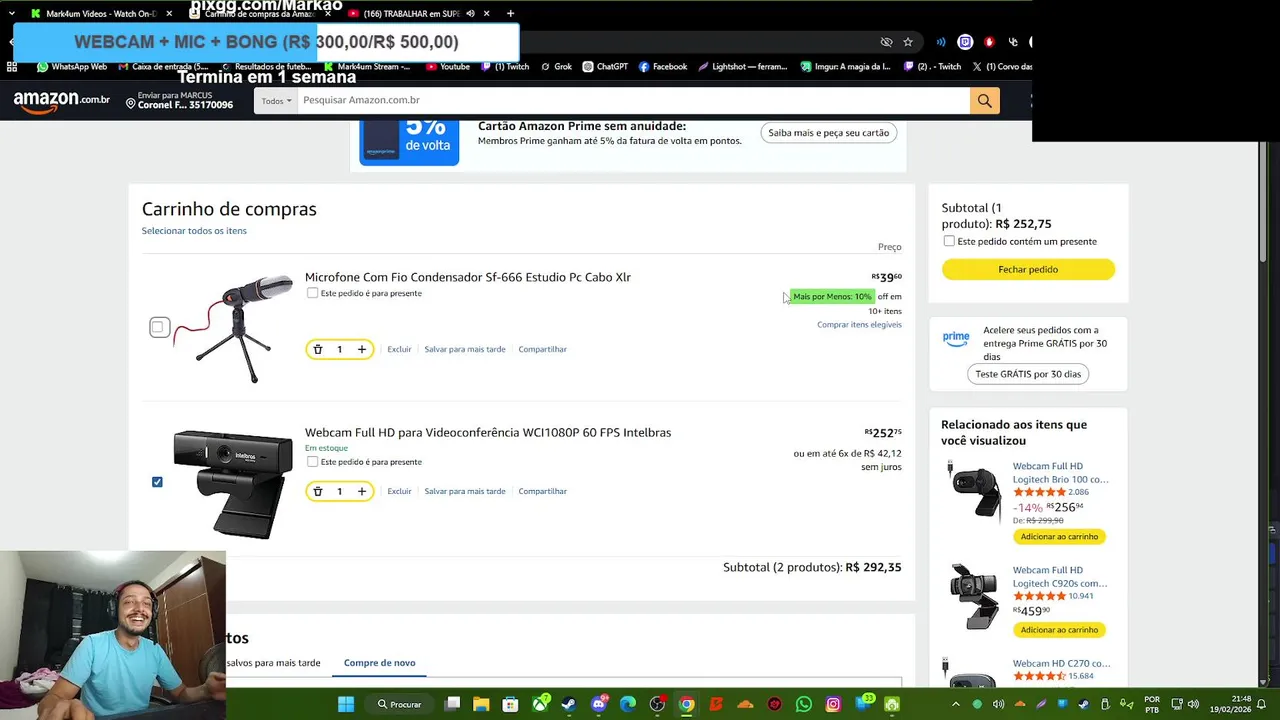Open File Explorer from the taskbar
This screenshot has height=720, width=1280.
pyautogui.click(x=481, y=704)
